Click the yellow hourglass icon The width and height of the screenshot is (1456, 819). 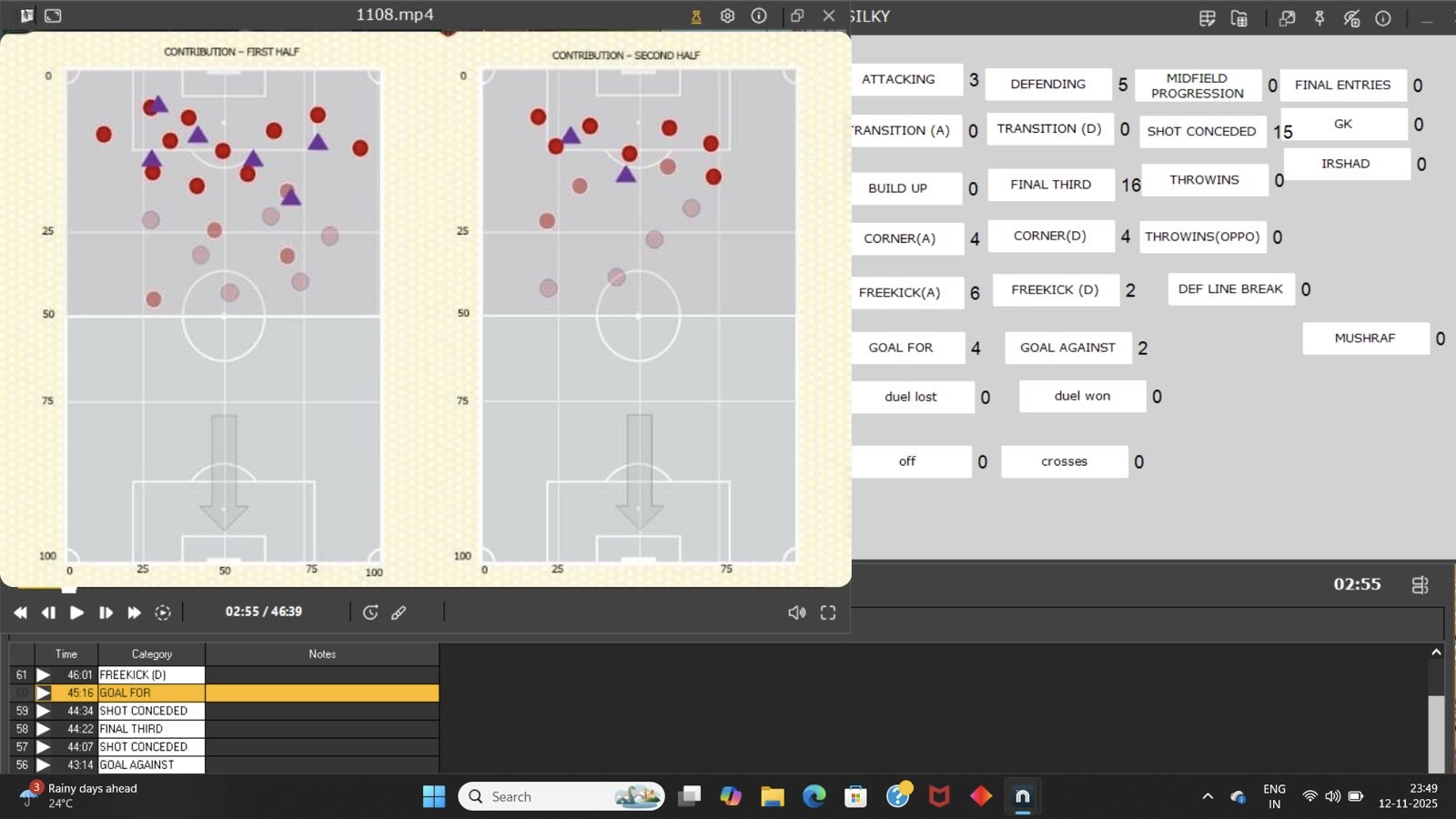pyautogui.click(x=696, y=15)
